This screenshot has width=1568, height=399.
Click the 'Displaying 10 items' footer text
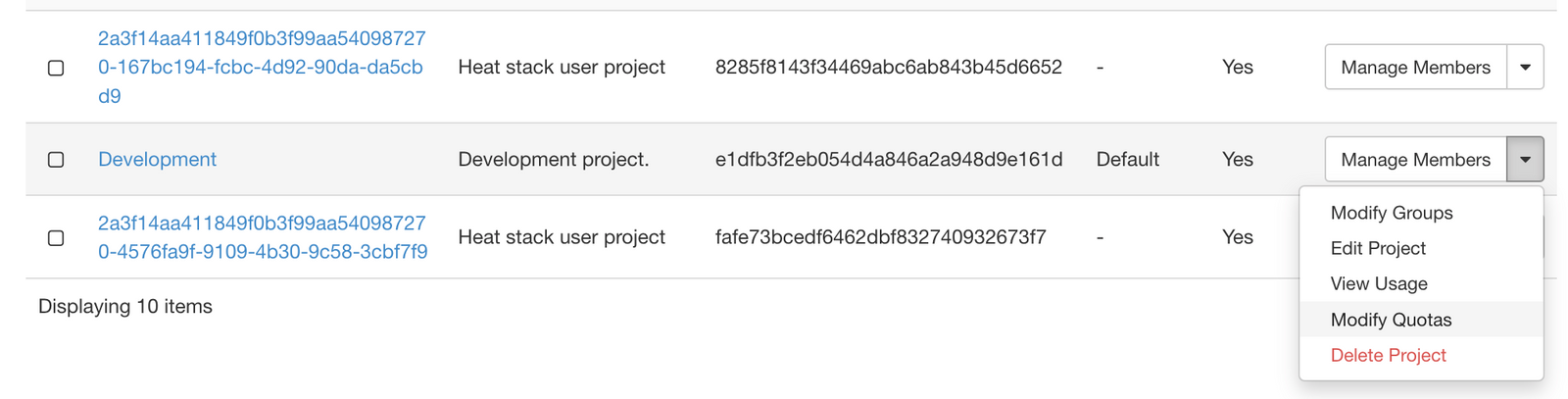(x=125, y=306)
